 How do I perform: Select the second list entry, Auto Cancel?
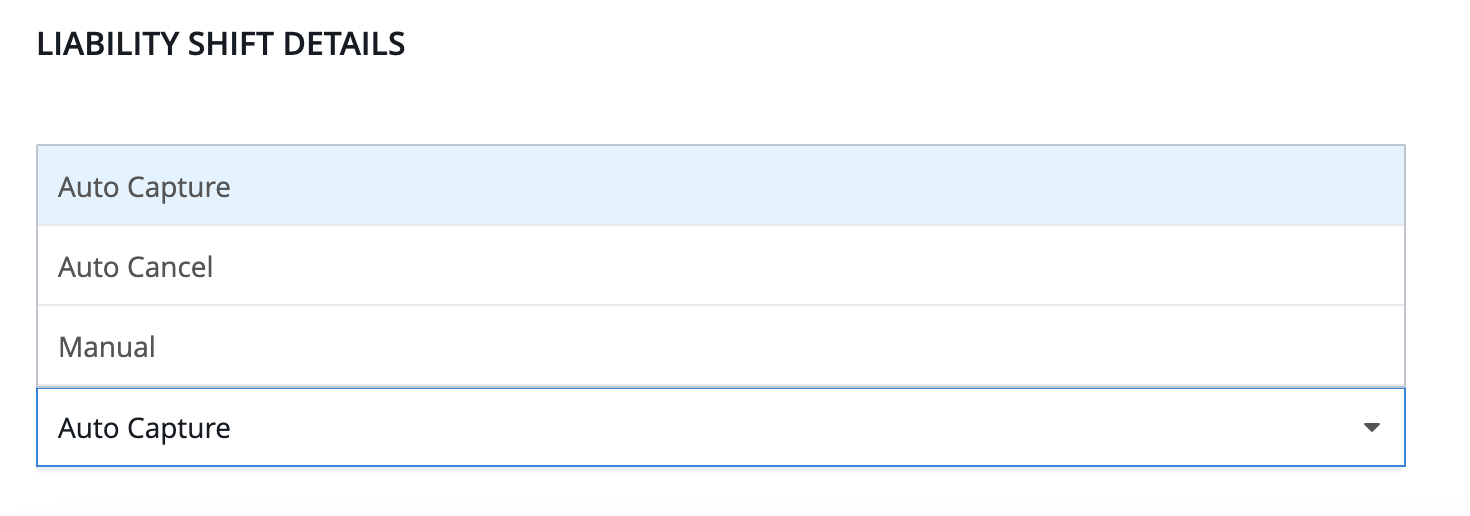pos(720,267)
